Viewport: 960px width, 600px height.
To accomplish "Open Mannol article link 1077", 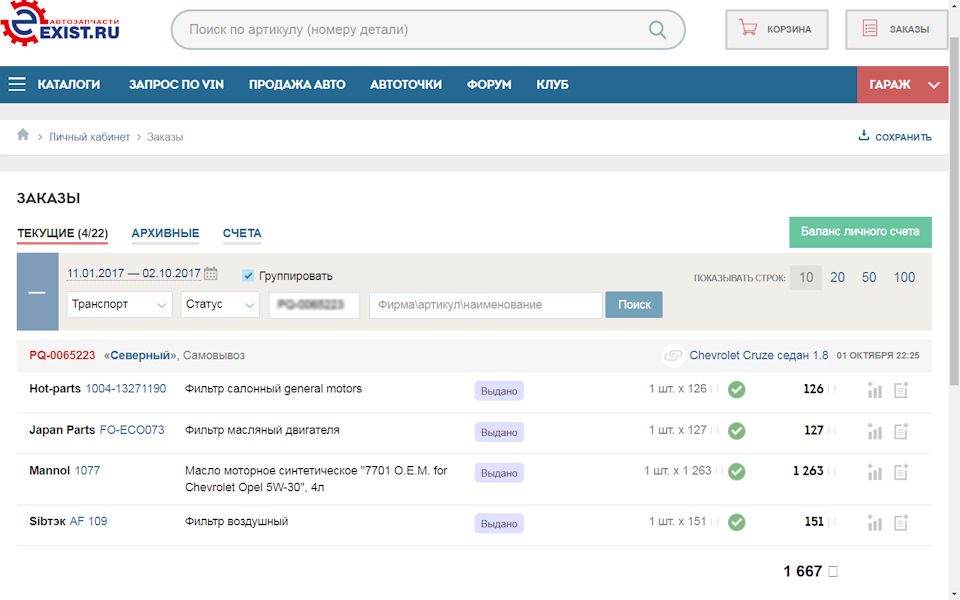I will 87,470.
